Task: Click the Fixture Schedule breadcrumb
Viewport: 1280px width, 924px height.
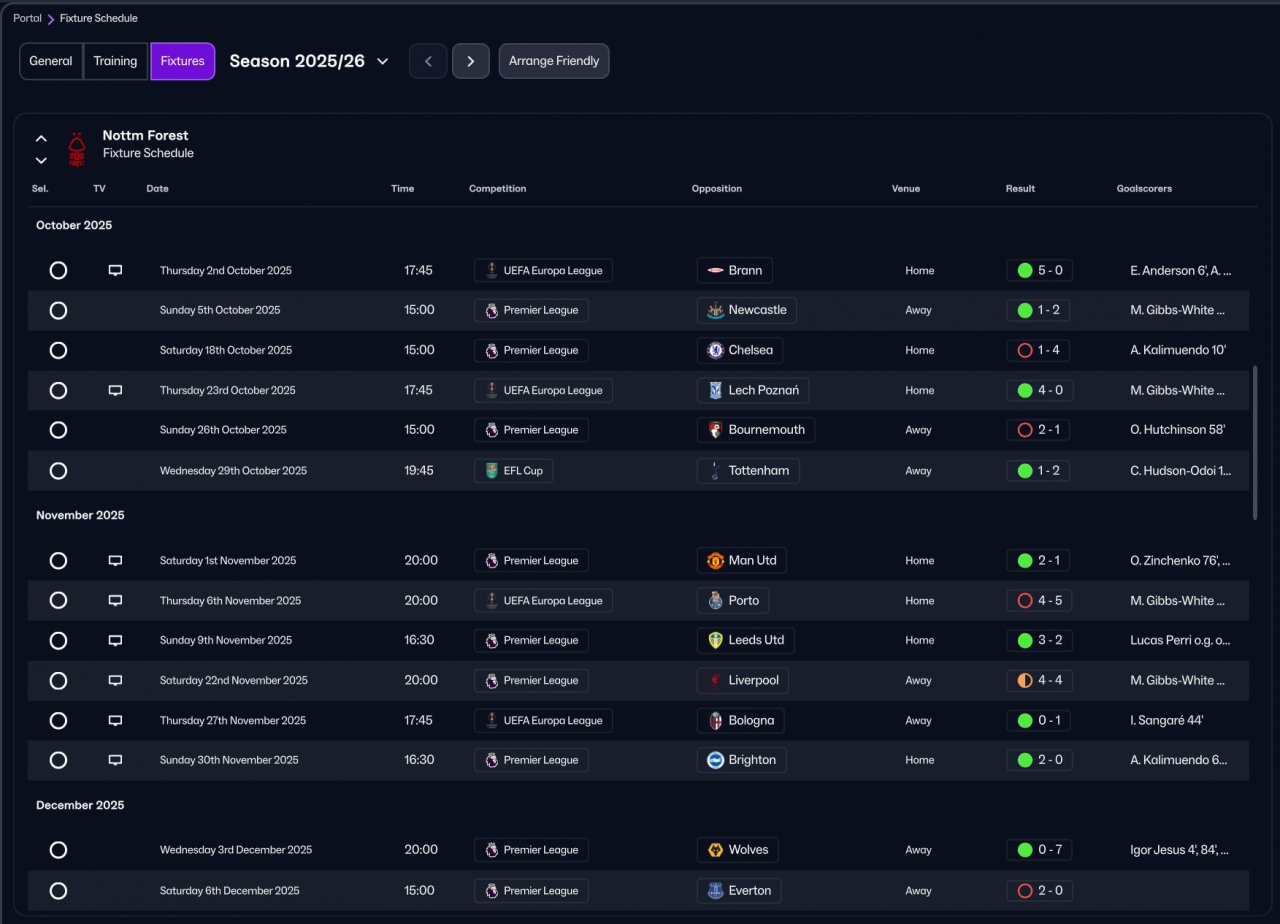Action: (x=99, y=18)
